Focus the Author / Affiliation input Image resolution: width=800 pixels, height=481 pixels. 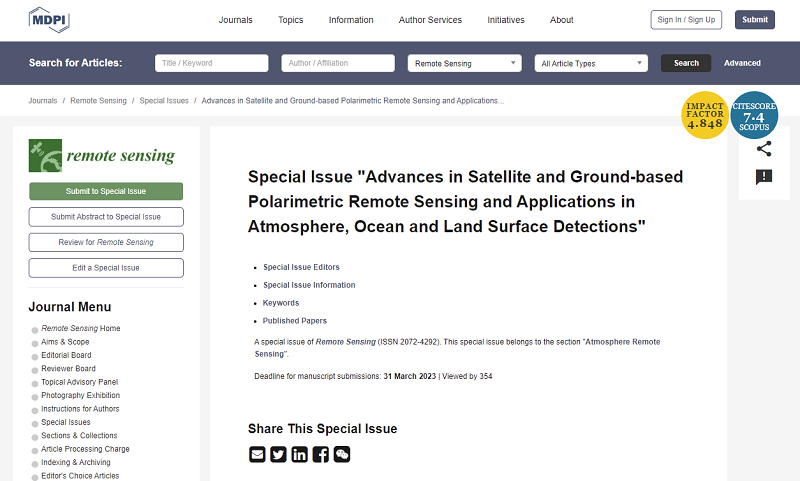338,63
